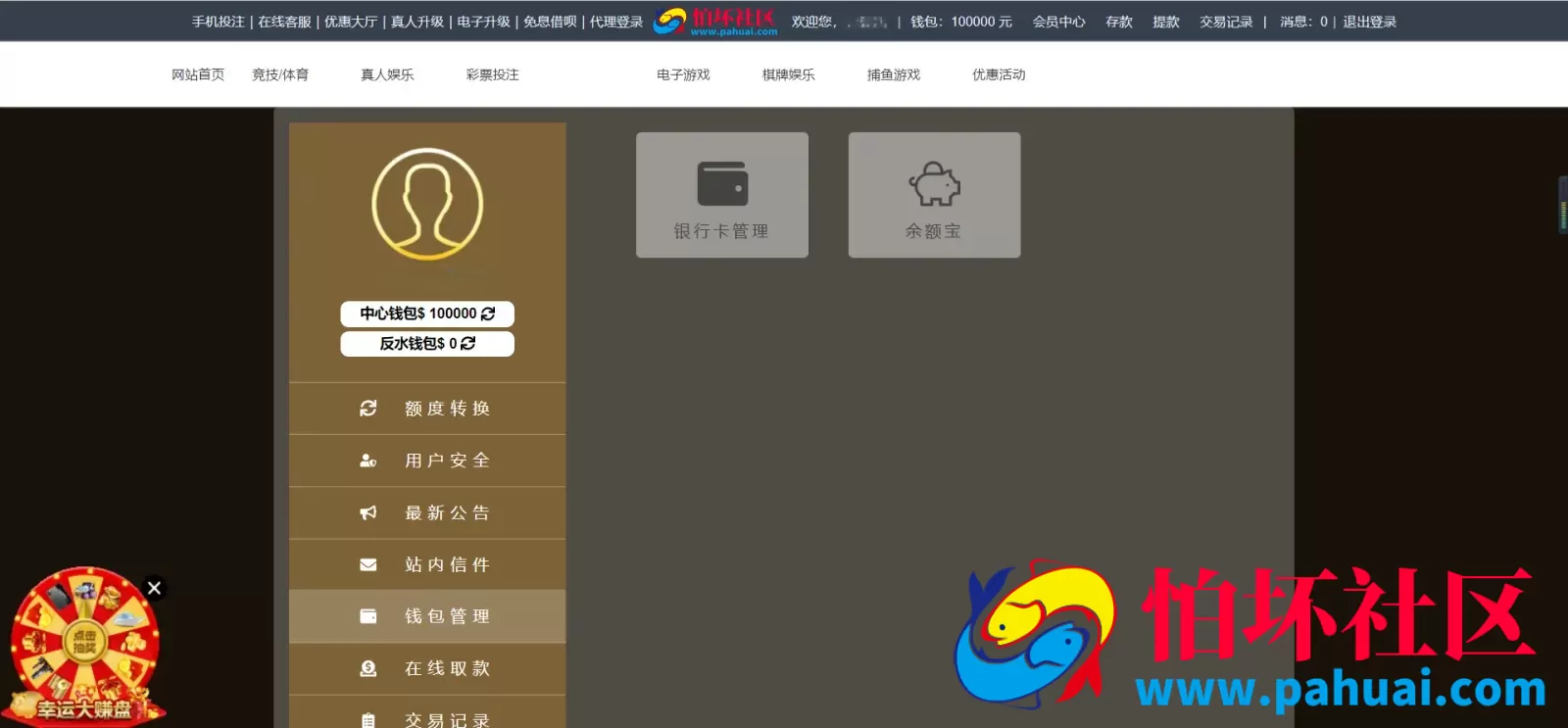Open 站内信件 in the sidebar
Viewport: 1568px width, 728px height.
click(x=427, y=564)
